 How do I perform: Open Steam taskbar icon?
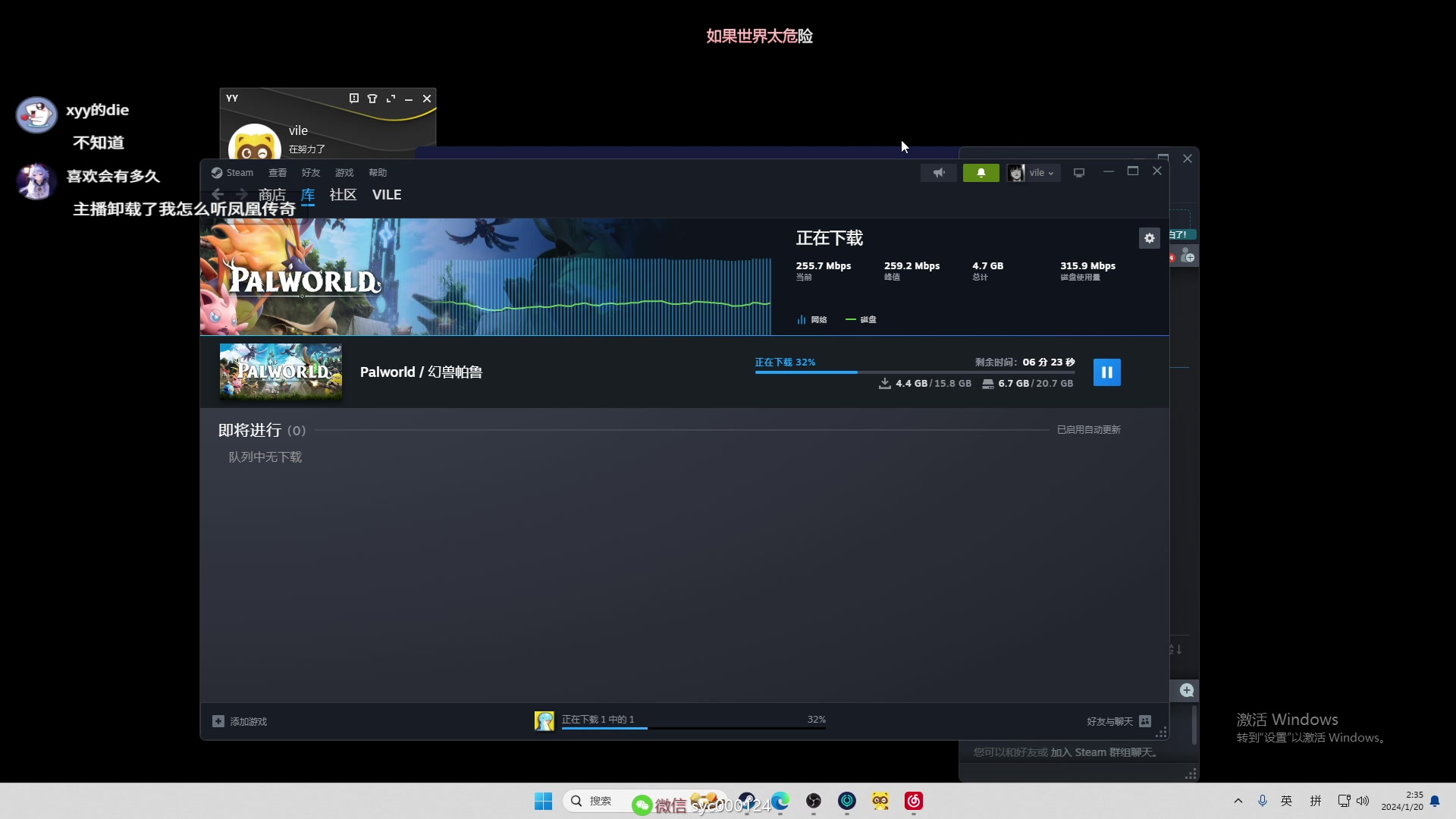(747, 801)
